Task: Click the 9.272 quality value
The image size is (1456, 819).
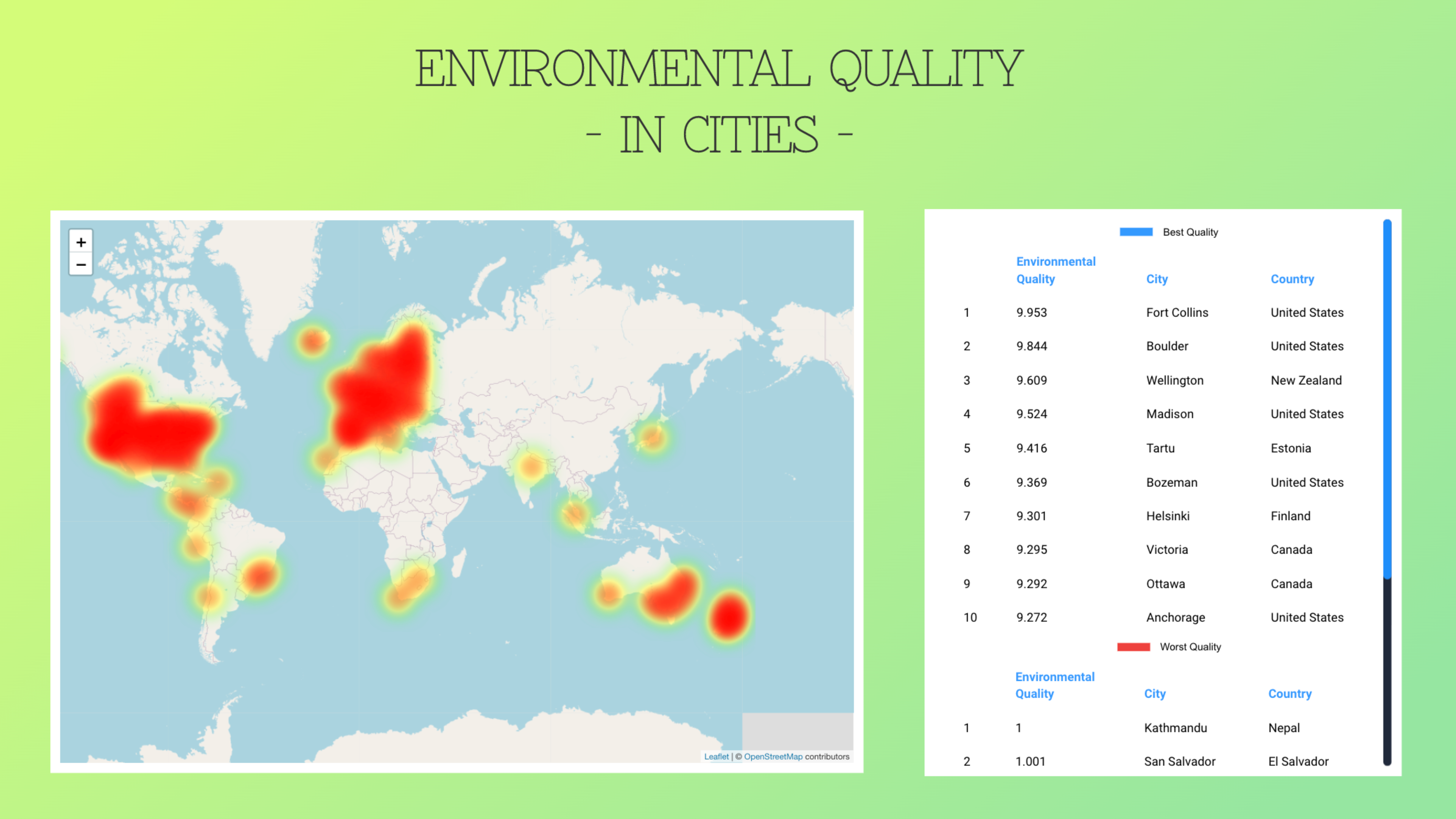Action: click(1032, 617)
